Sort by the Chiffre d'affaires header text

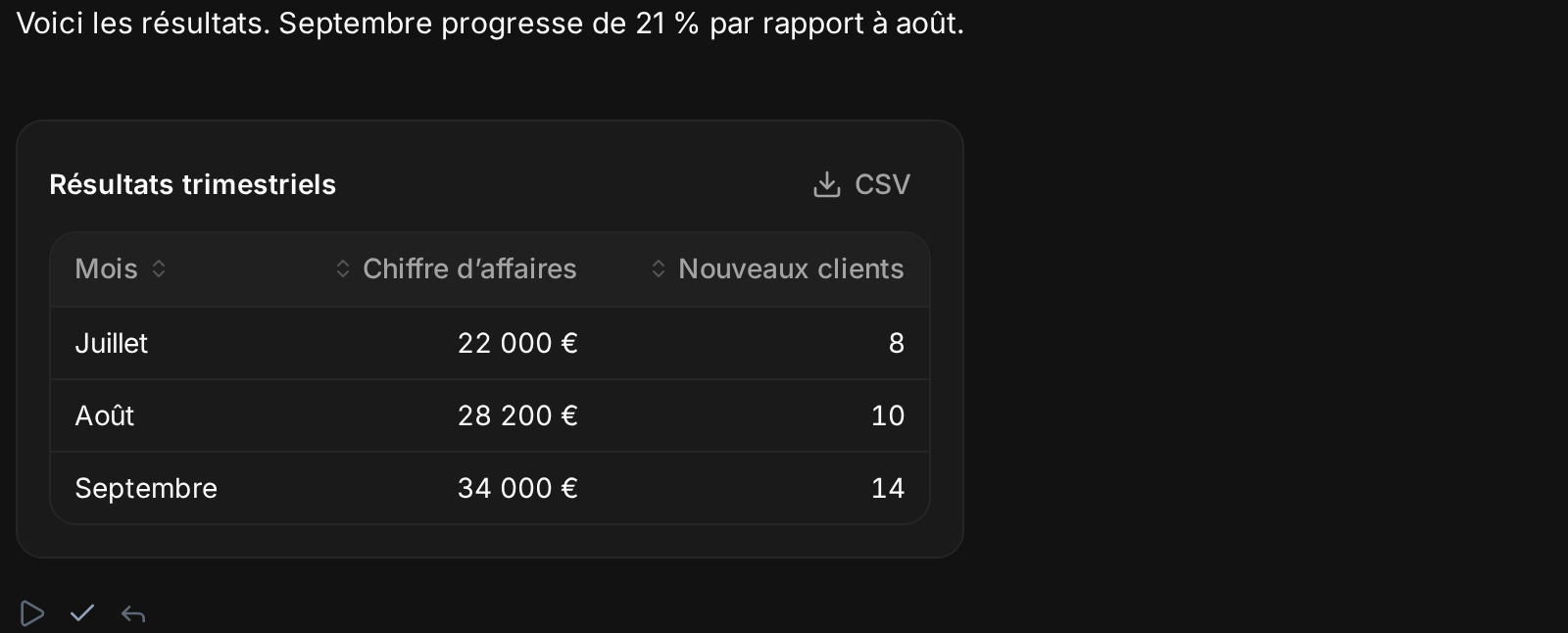pos(469,268)
